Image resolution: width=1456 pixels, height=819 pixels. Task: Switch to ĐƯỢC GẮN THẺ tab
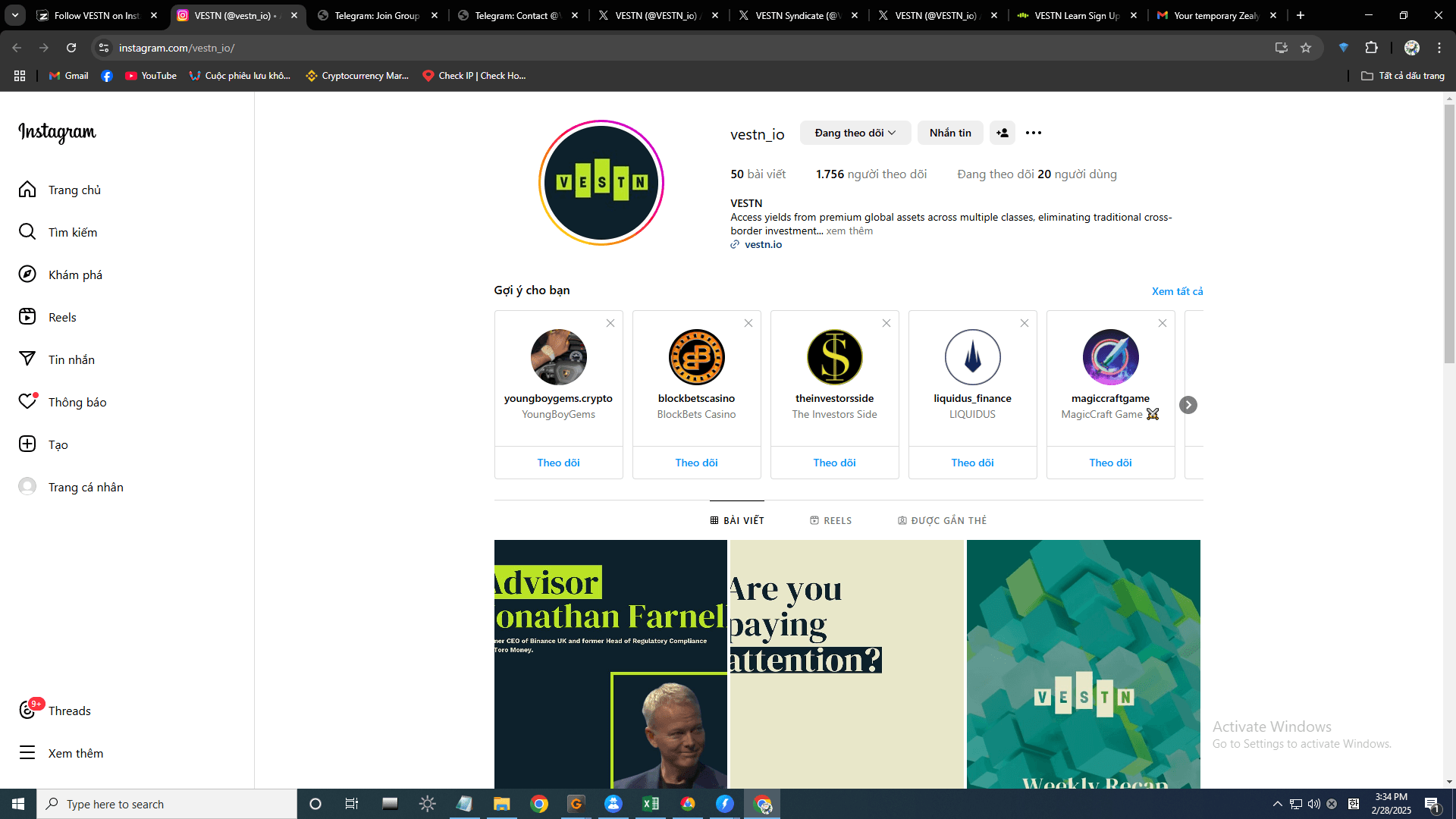942,520
